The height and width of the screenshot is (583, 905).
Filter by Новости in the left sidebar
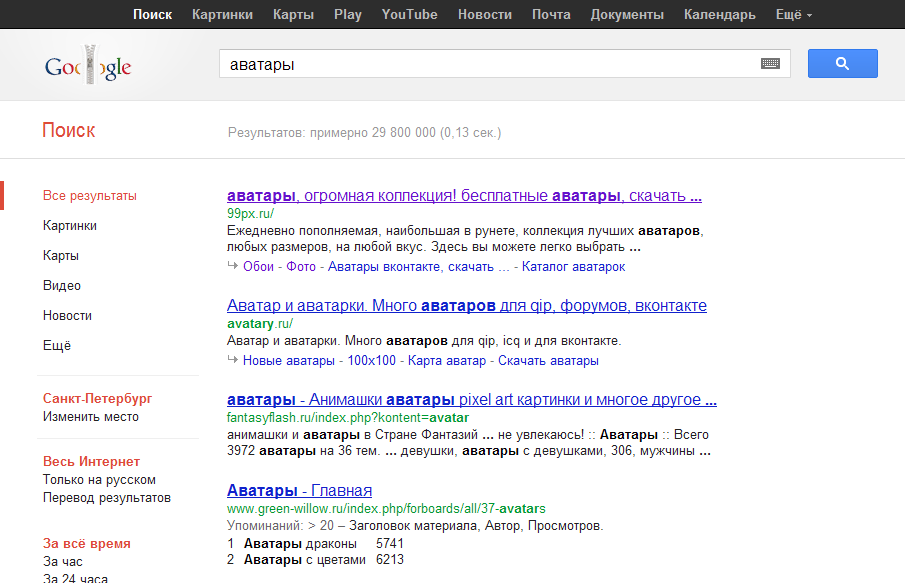(67, 316)
